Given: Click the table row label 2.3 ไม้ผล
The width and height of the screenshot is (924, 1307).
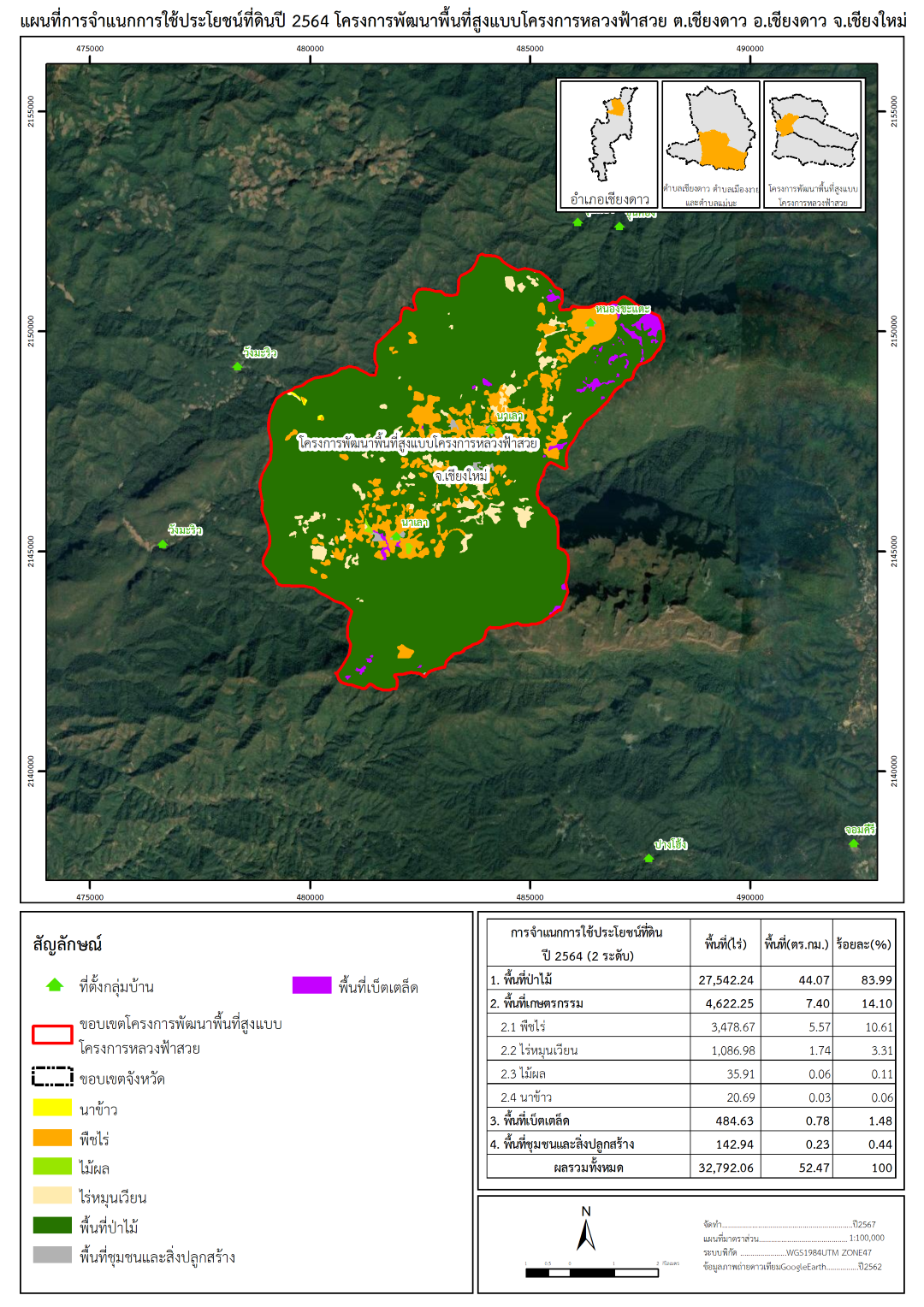Looking at the screenshot, I should tap(523, 1073).
